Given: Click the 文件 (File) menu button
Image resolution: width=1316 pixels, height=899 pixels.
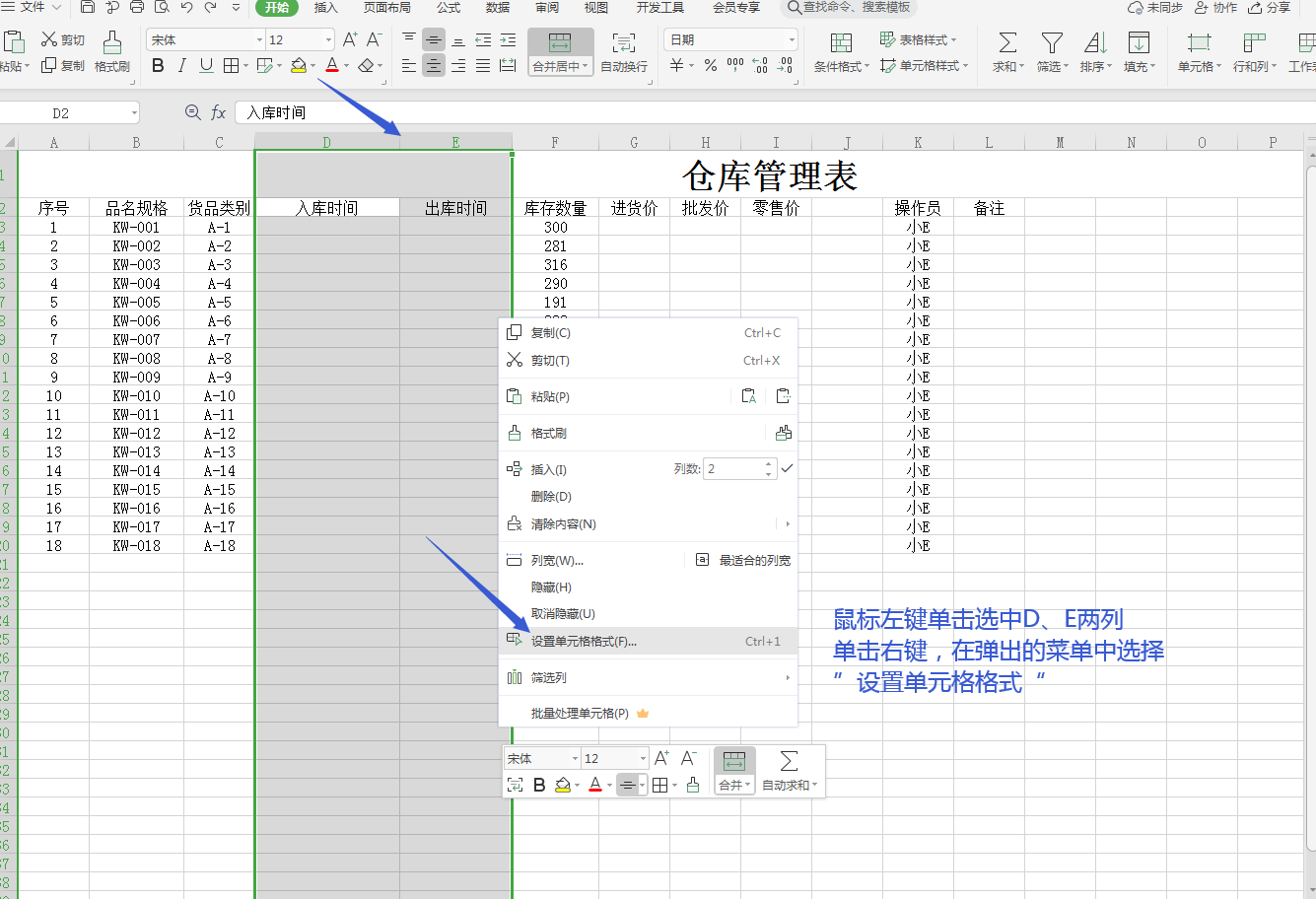Looking at the screenshot, I should 33,8.
